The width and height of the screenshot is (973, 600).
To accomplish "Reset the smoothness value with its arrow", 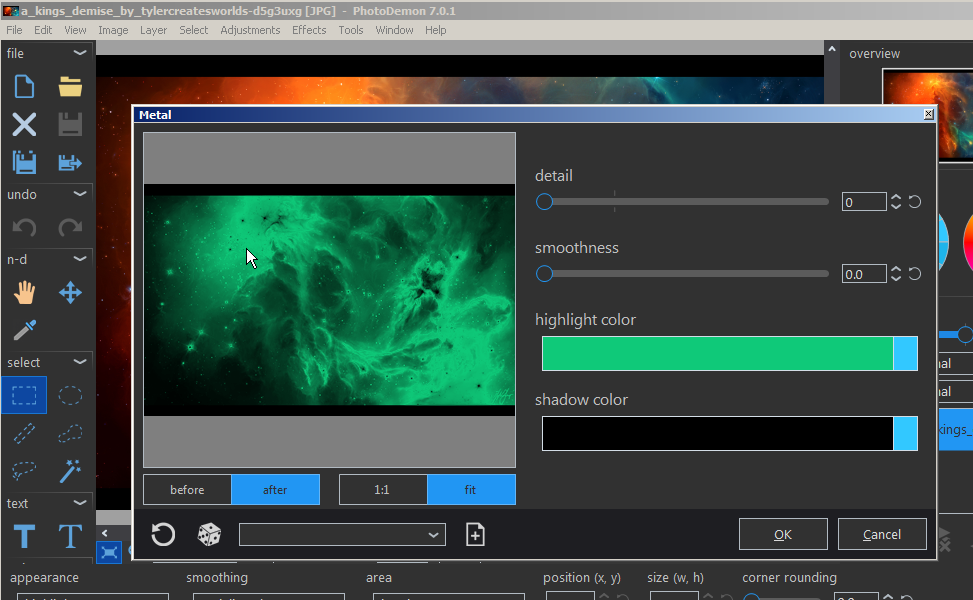I will pos(915,274).
